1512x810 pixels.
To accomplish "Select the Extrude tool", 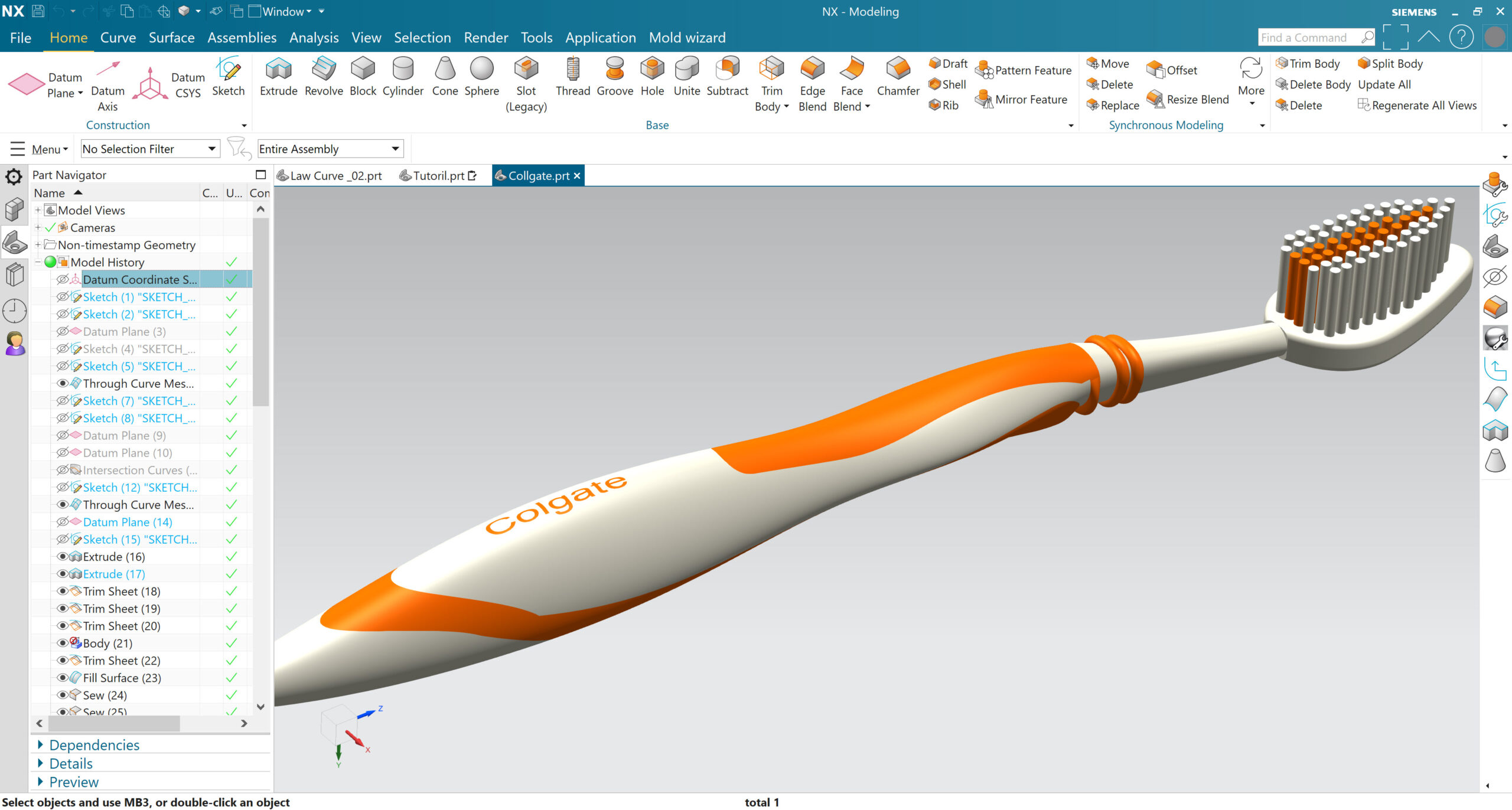I will click(x=278, y=77).
